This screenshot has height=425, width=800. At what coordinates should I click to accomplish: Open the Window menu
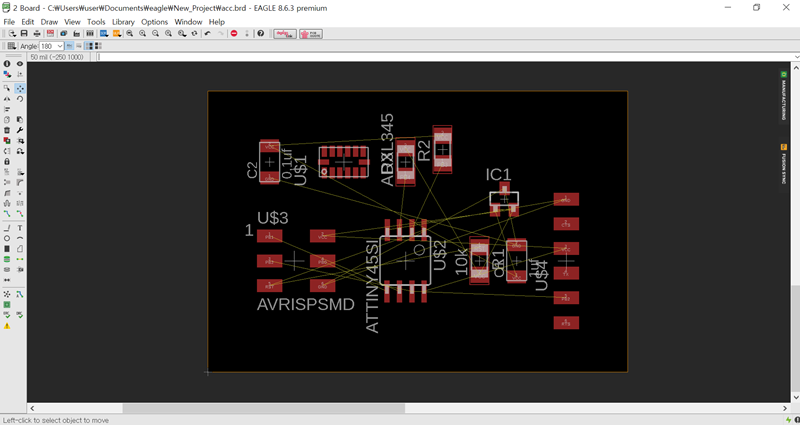[188, 22]
